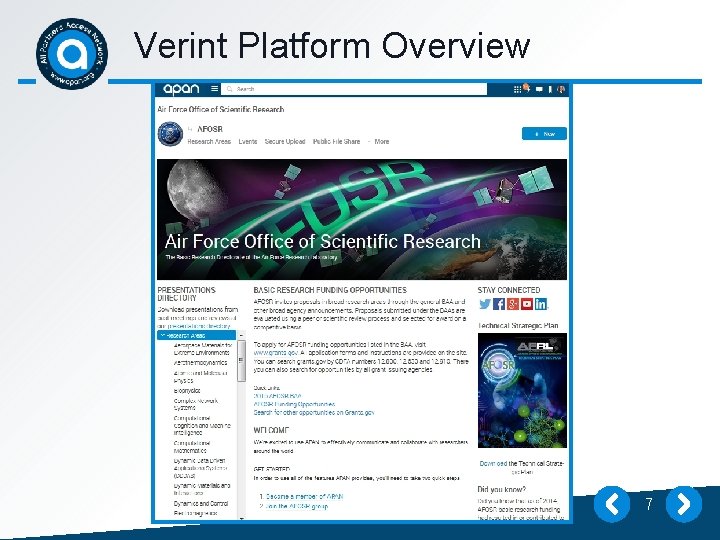Open the Public File Share tab
This screenshot has height=540, width=720.
337,141
